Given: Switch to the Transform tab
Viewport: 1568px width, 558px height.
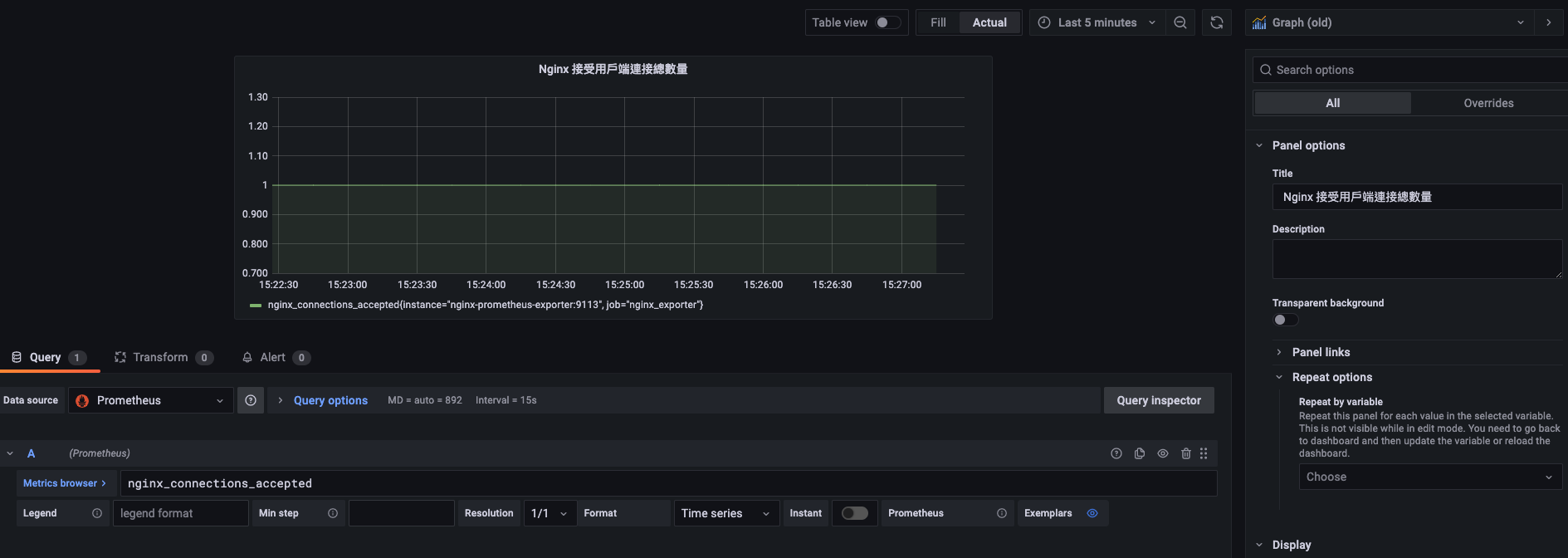Looking at the screenshot, I should [x=164, y=357].
